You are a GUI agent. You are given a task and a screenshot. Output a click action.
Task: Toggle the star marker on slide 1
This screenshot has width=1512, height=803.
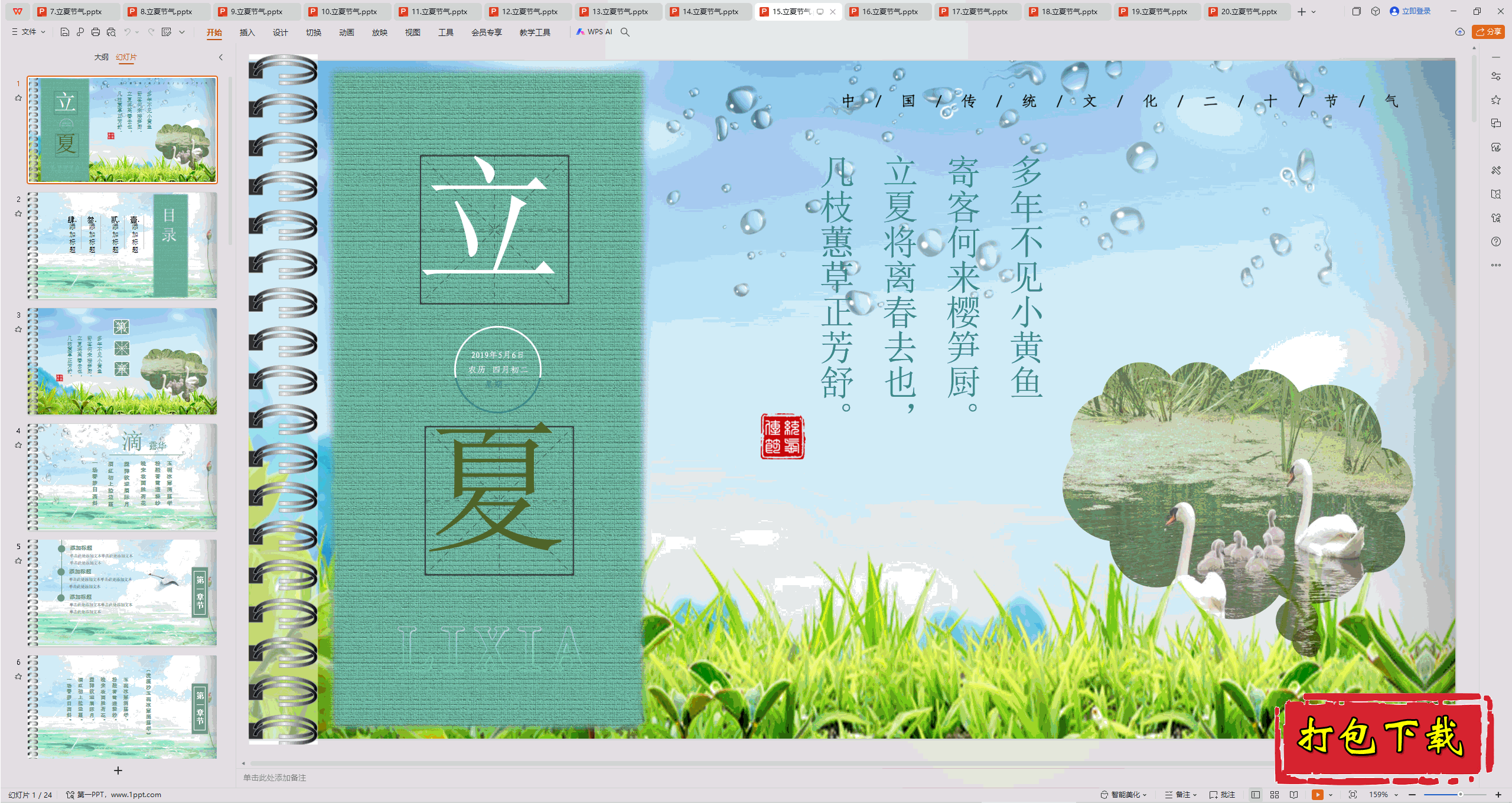(18, 98)
